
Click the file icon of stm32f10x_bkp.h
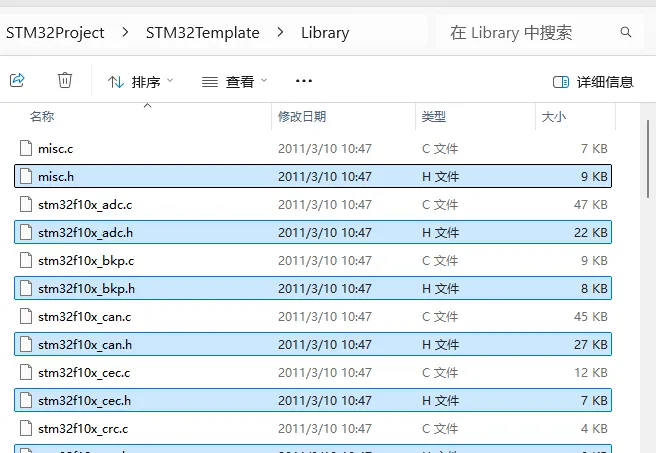click(26, 288)
